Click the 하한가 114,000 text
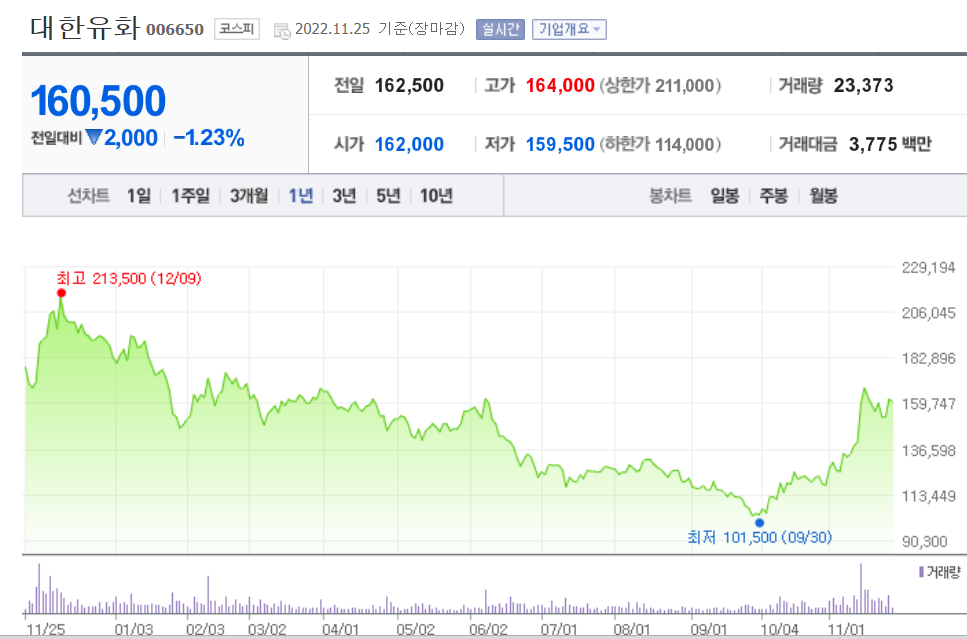The image size is (967, 639). click(660, 144)
